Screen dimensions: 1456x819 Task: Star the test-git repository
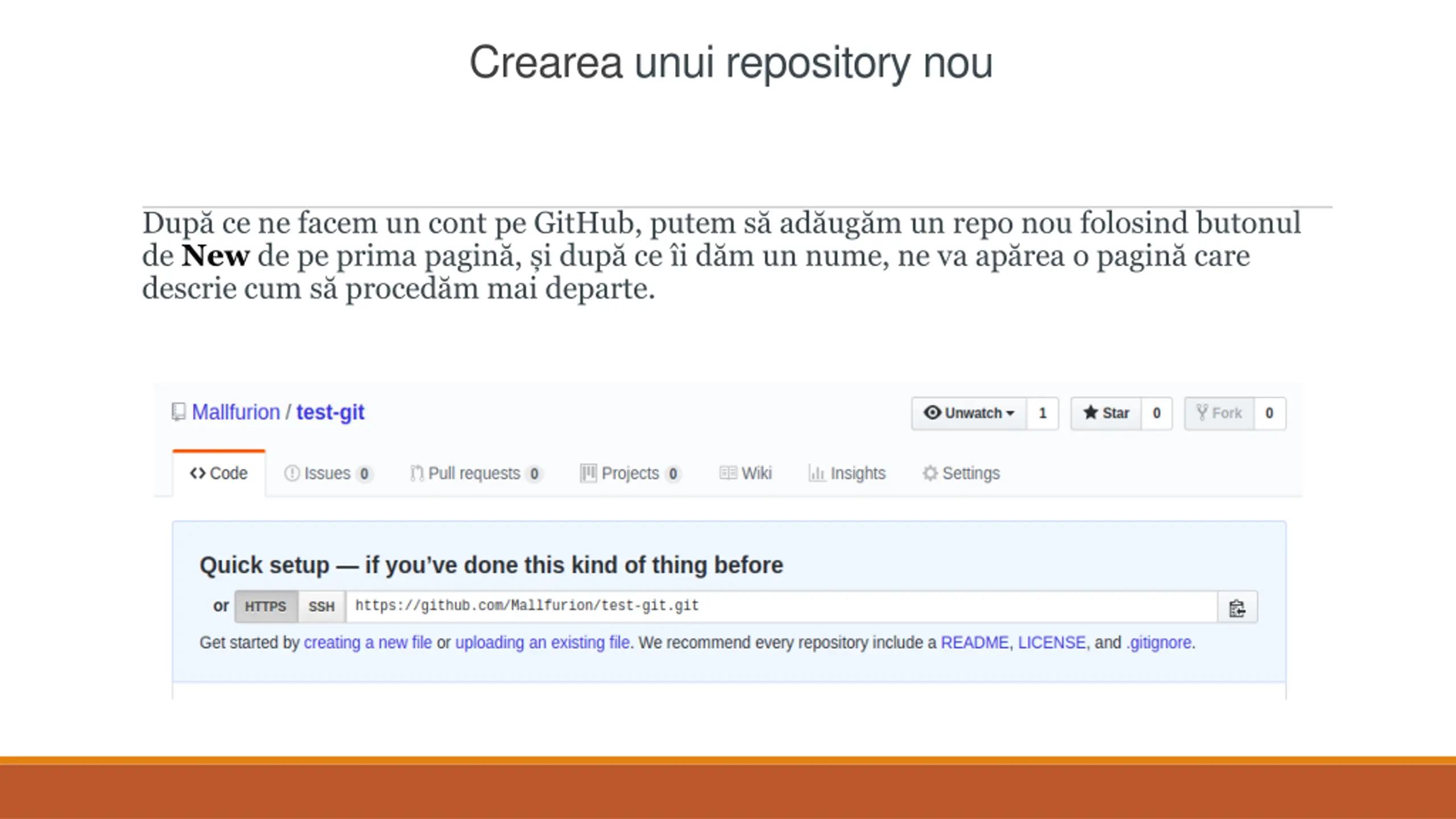(x=1106, y=413)
